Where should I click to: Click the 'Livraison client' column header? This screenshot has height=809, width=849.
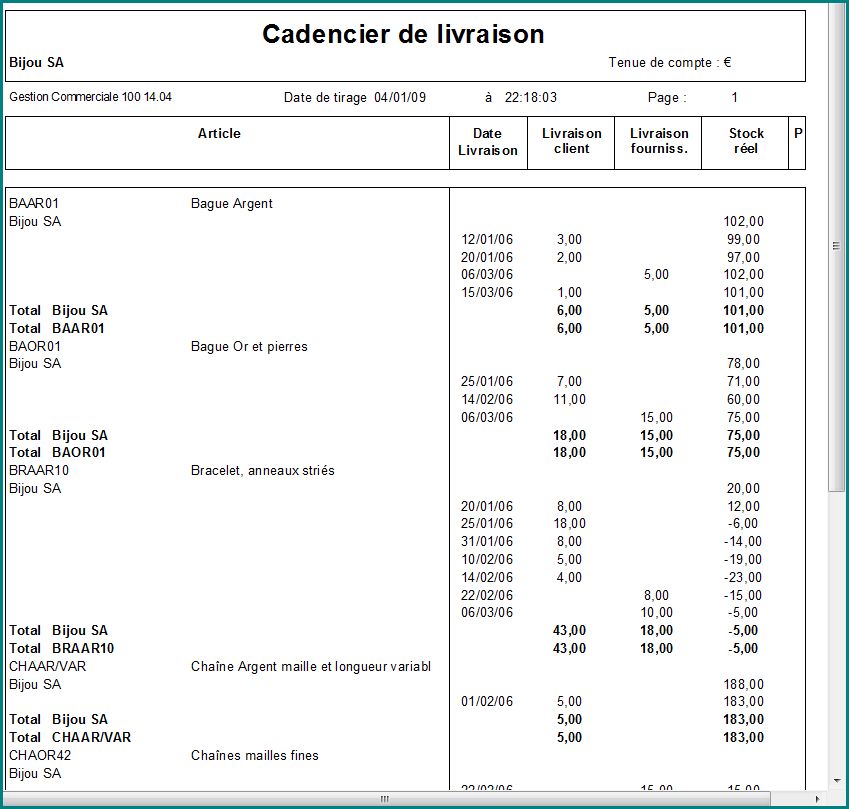point(572,141)
